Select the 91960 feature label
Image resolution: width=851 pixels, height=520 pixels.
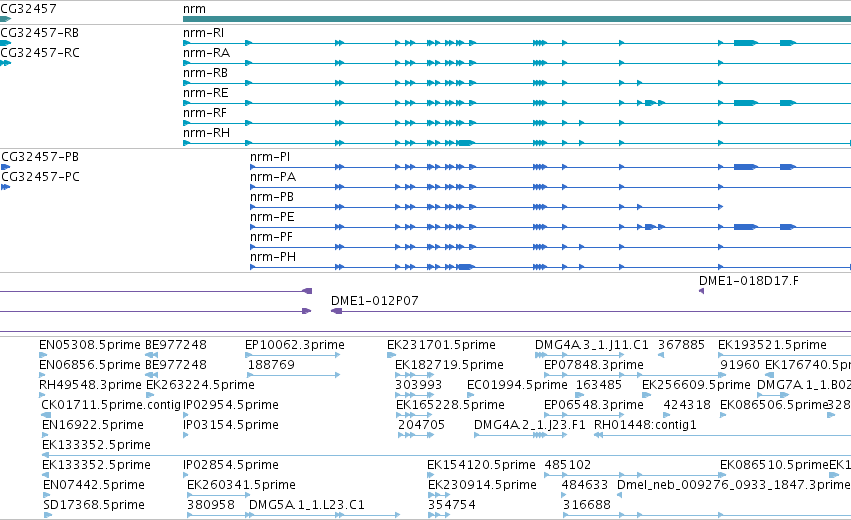tap(740, 365)
